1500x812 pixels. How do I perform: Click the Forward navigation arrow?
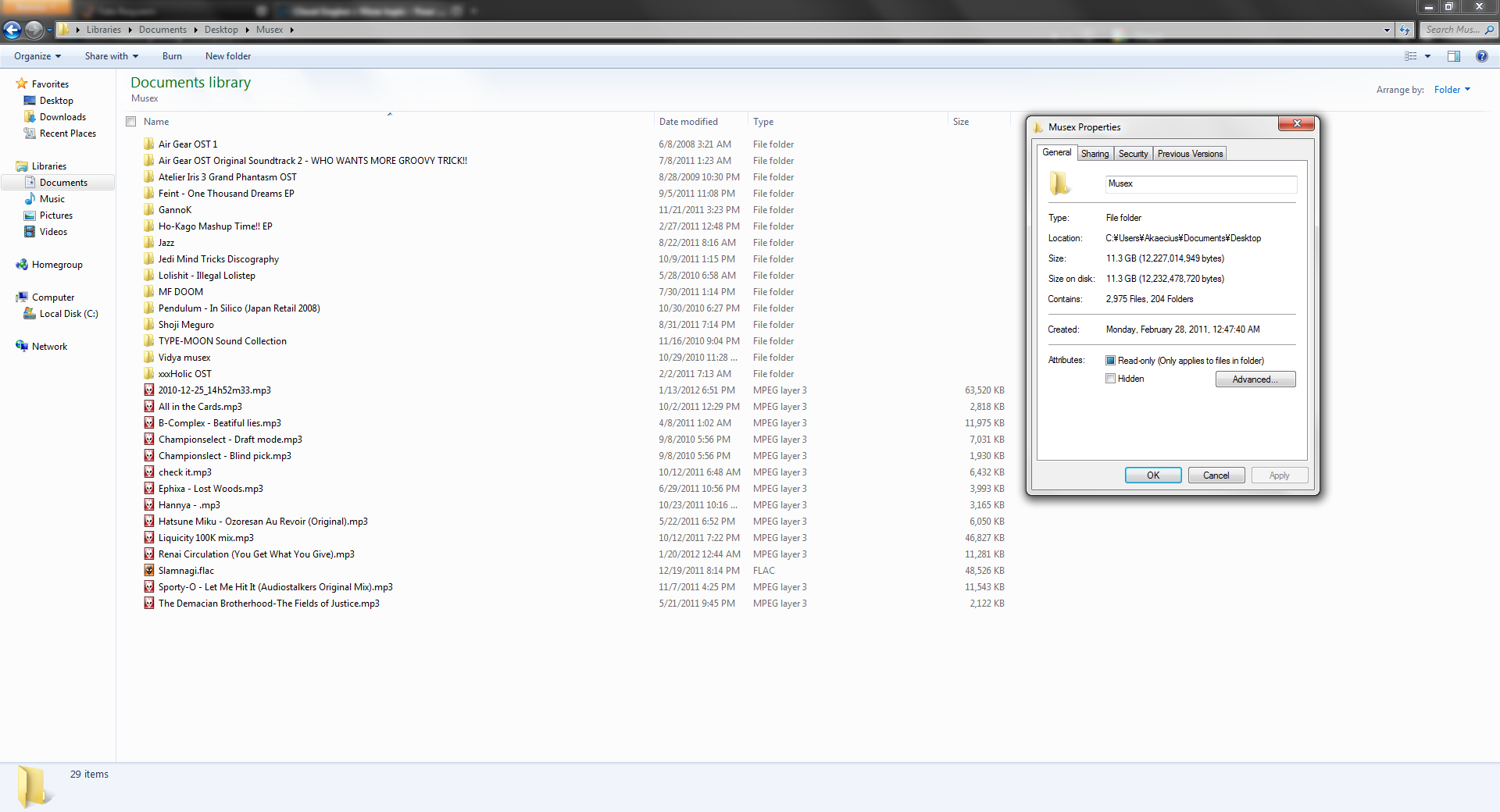tap(34, 30)
